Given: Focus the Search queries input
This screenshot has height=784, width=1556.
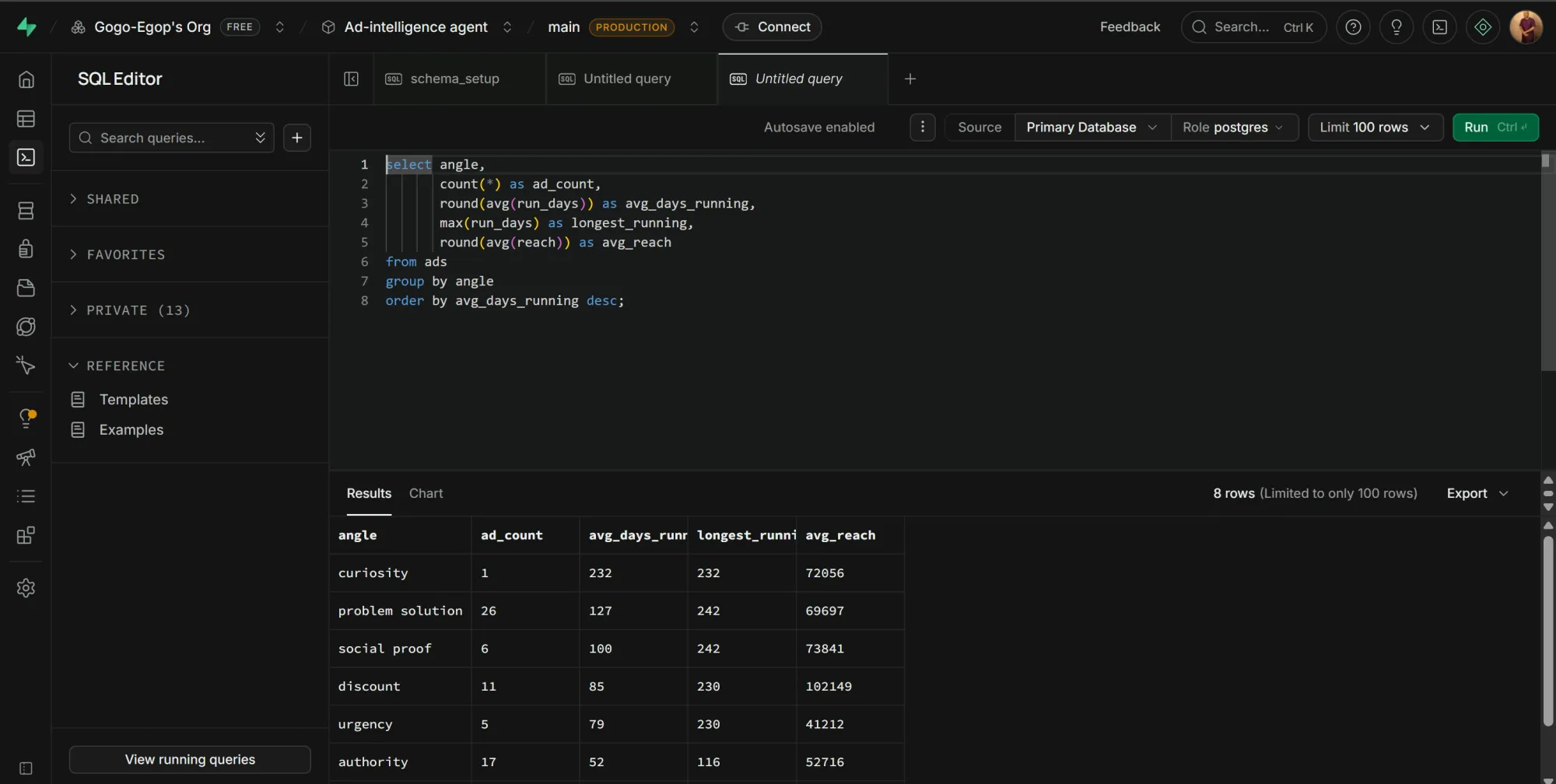Looking at the screenshot, I should click(171, 138).
